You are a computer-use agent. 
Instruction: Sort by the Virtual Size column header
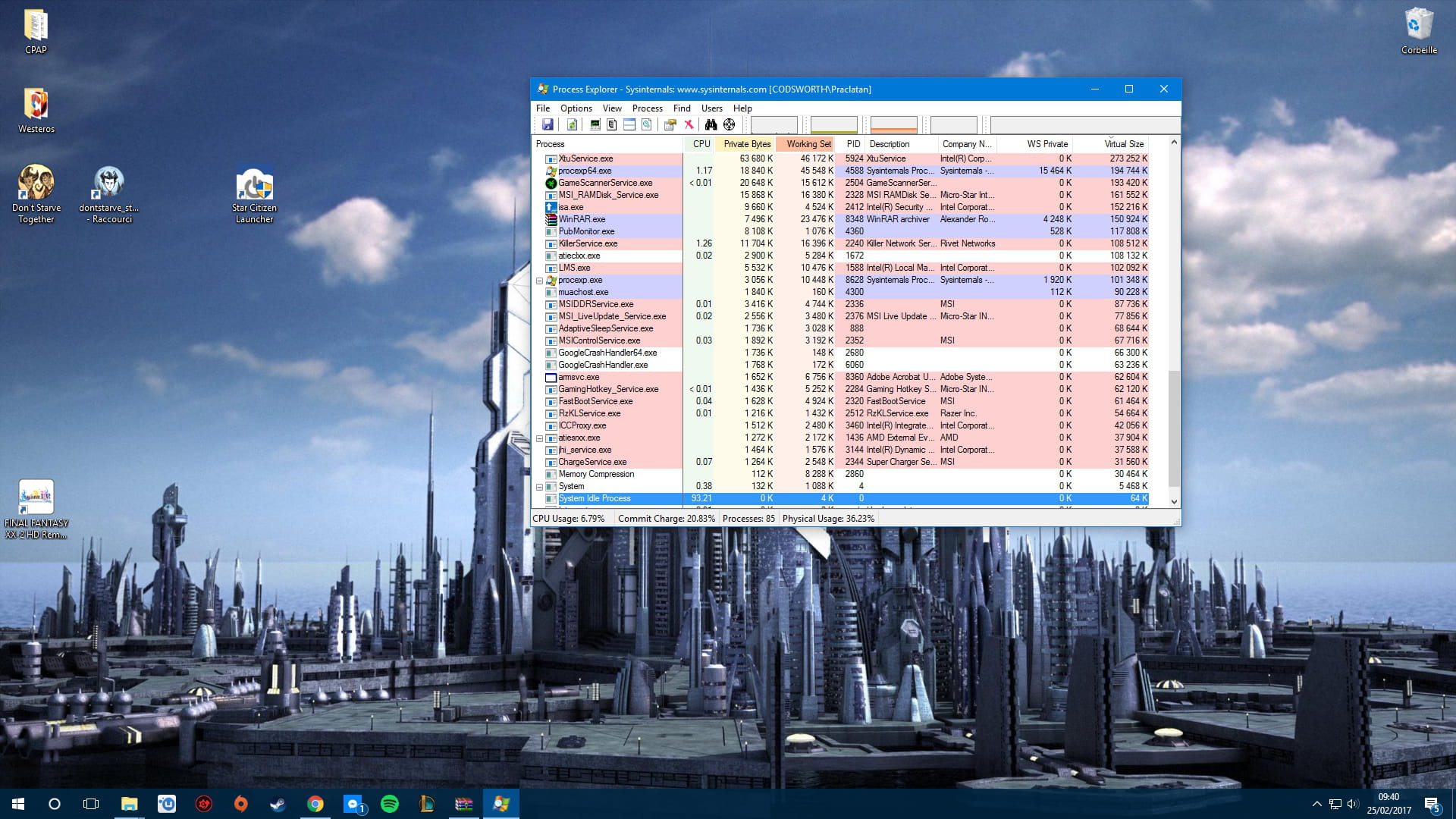1111,144
